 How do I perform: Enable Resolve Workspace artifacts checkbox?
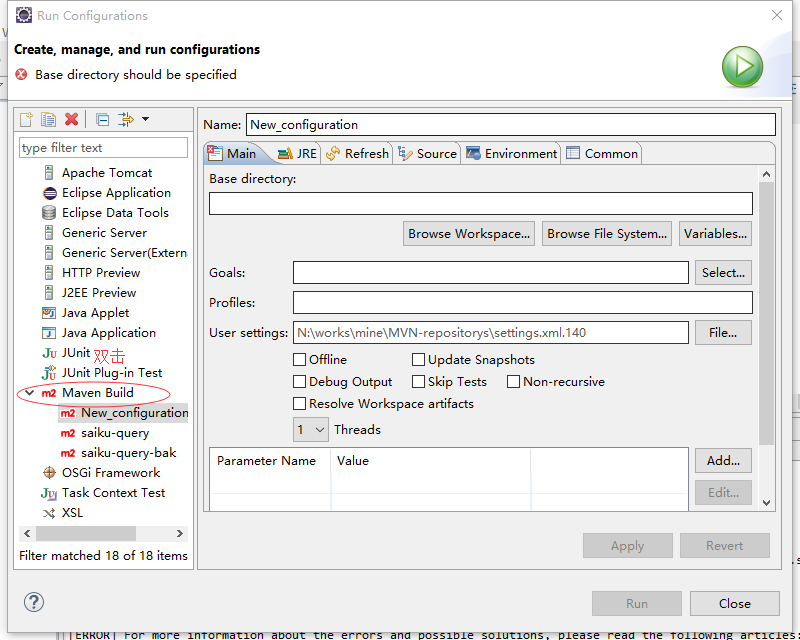(x=299, y=404)
